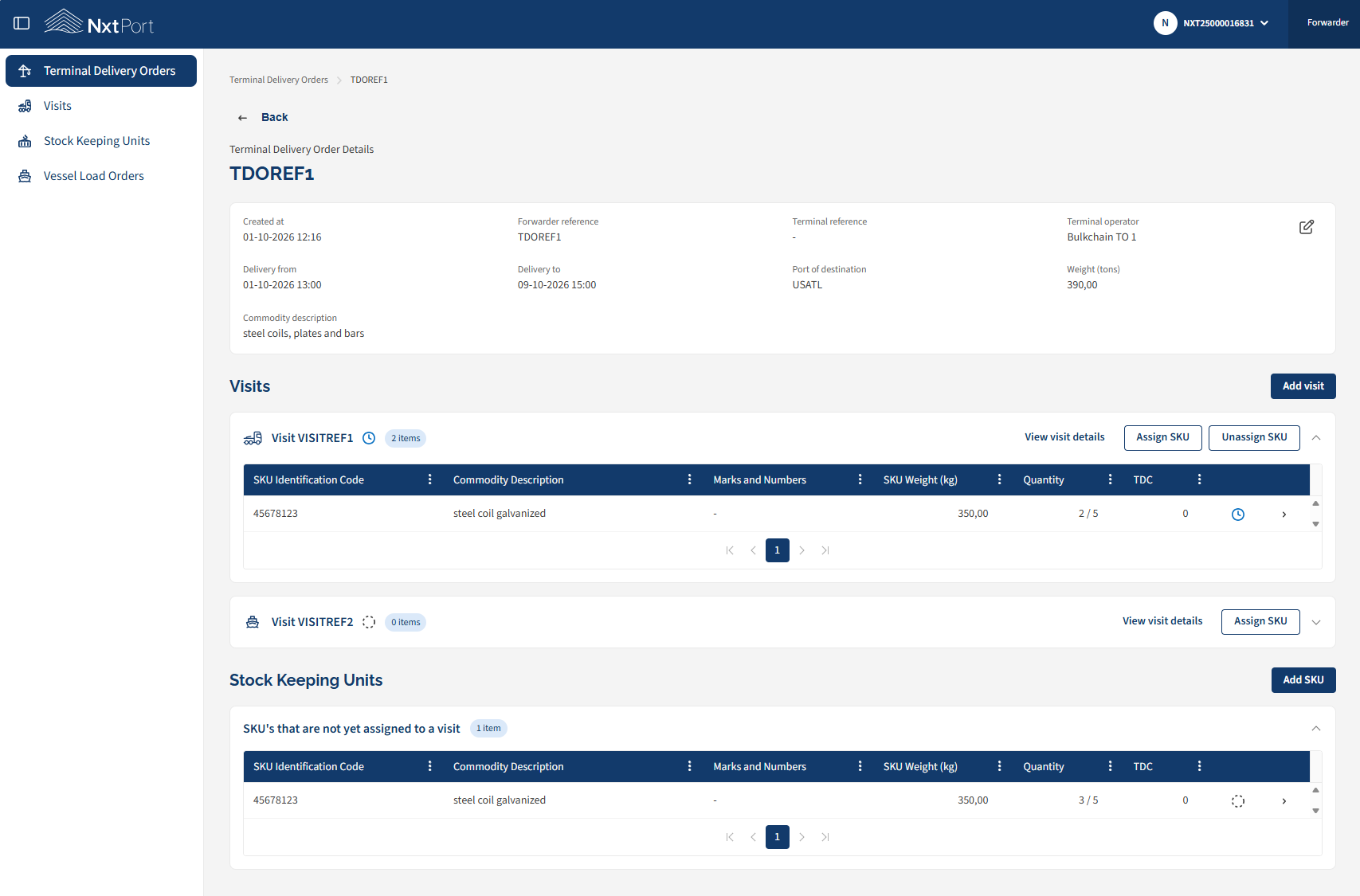Viewport: 1360px width, 896px height.
Task: Select page 1 in VISITREF1 table pagination
Action: 778,550
